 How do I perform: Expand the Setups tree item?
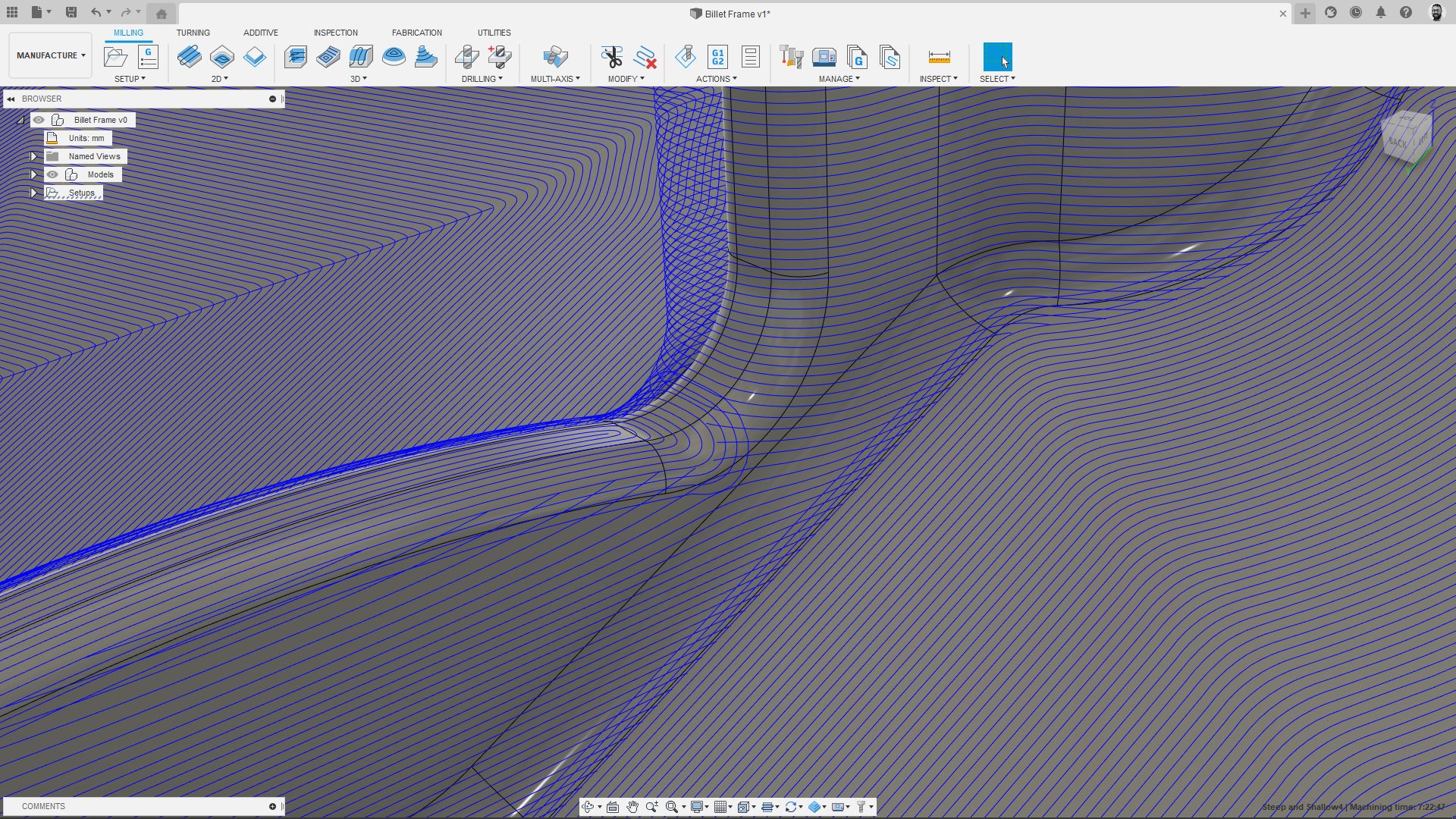click(x=33, y=193)
